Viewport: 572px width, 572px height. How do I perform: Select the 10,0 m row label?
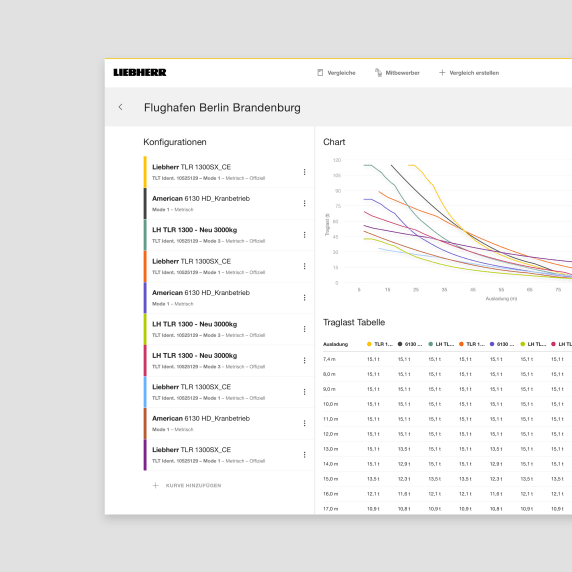click(331, 404)
